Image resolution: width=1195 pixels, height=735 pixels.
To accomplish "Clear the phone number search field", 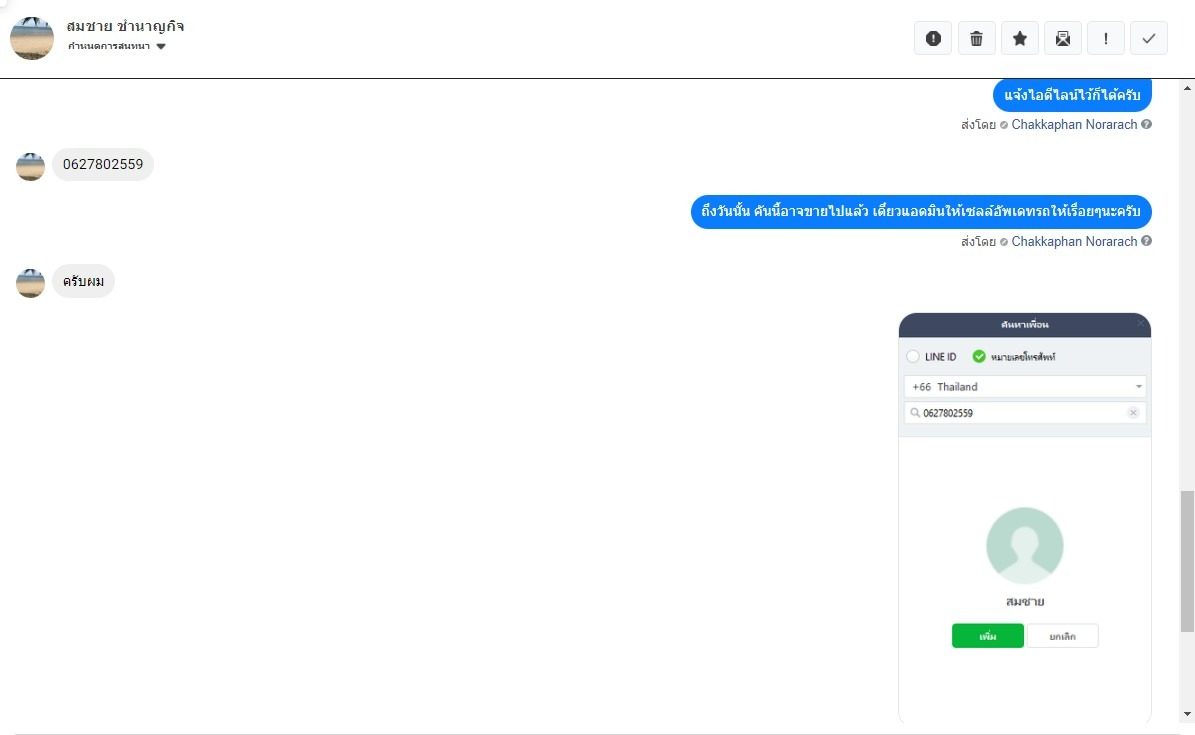I will coord(1133,412).
